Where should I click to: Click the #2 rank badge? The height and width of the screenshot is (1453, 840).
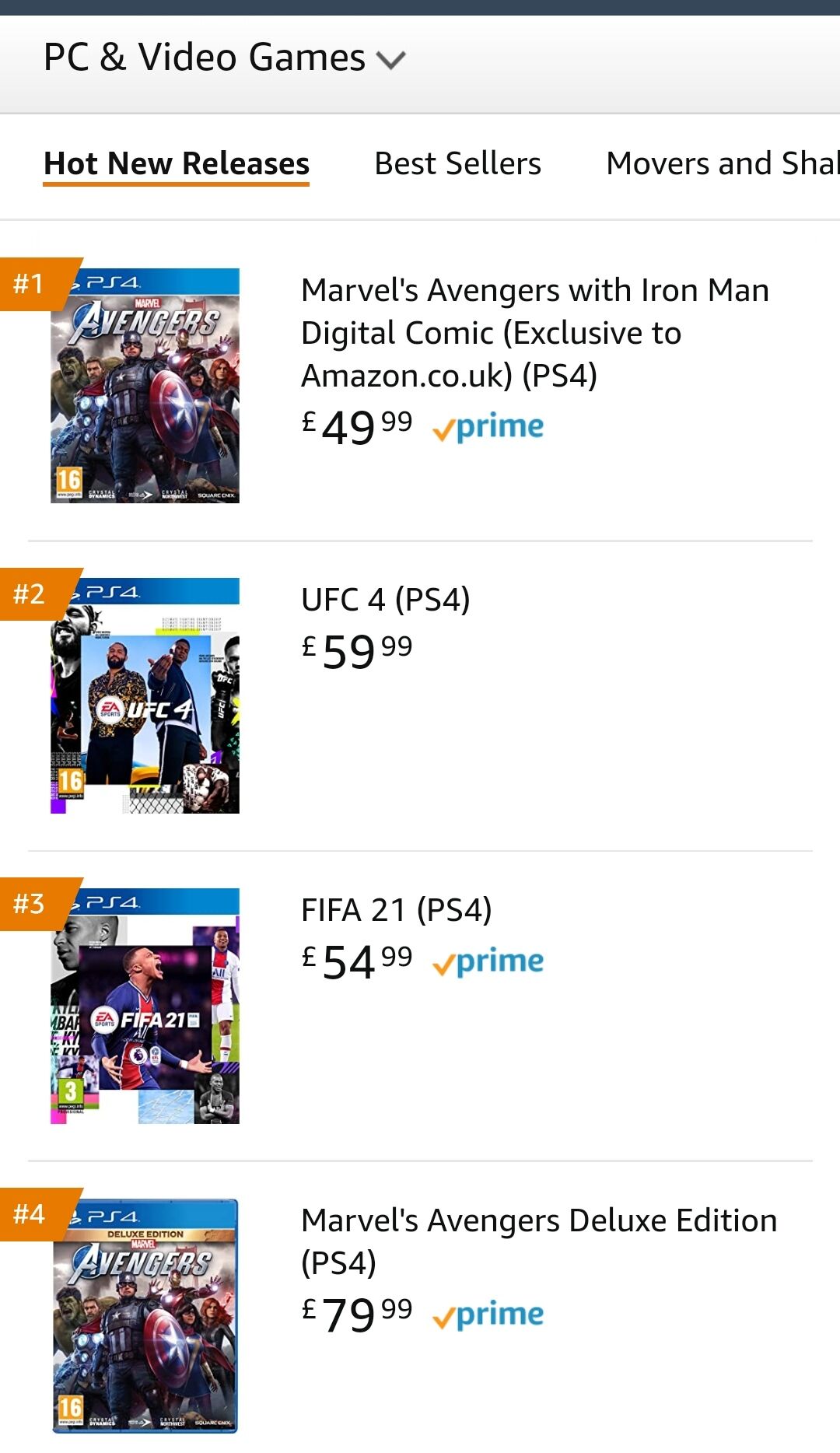pyautogui.click(x=30, y=594)
